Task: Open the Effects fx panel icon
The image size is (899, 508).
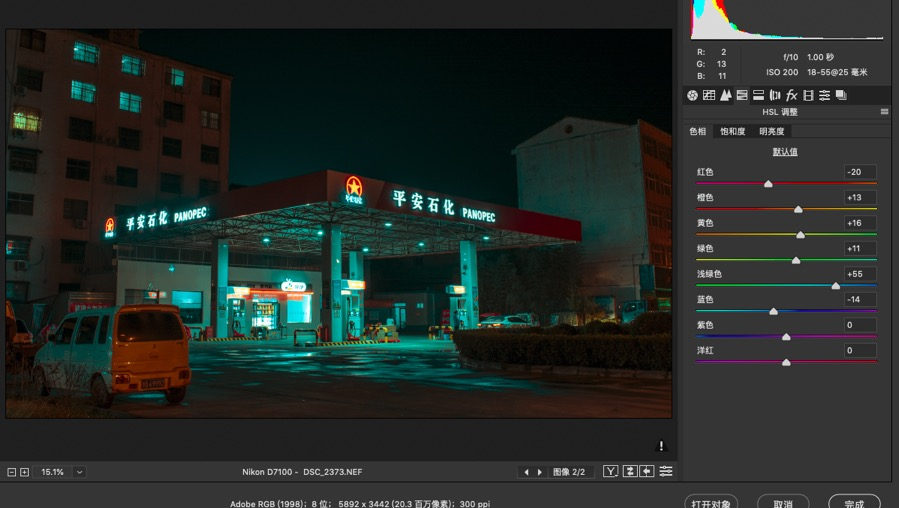Action: [792, 95]
